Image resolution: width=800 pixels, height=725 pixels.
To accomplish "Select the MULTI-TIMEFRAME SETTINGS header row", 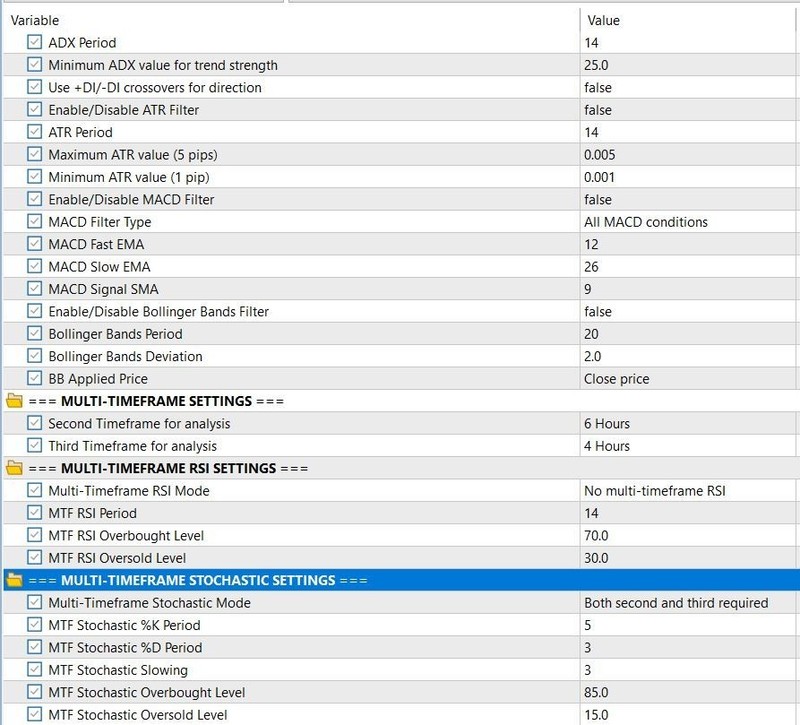I will (402, 401).
